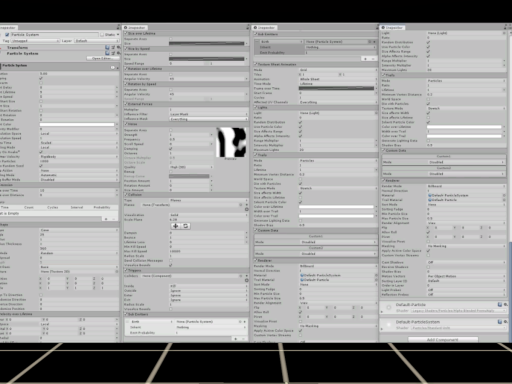This screenshot has height=384, width=512.
Task: Open the Transform component gear menu
Action: tap(118, 48)
